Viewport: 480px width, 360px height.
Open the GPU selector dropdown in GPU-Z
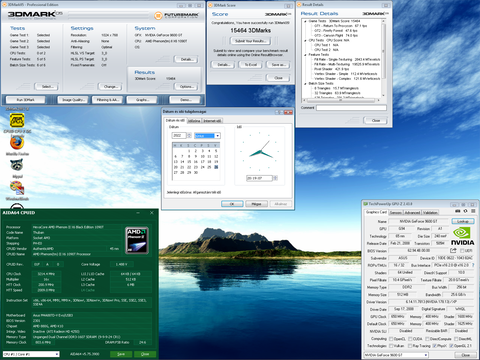click(x=395, y=355)
